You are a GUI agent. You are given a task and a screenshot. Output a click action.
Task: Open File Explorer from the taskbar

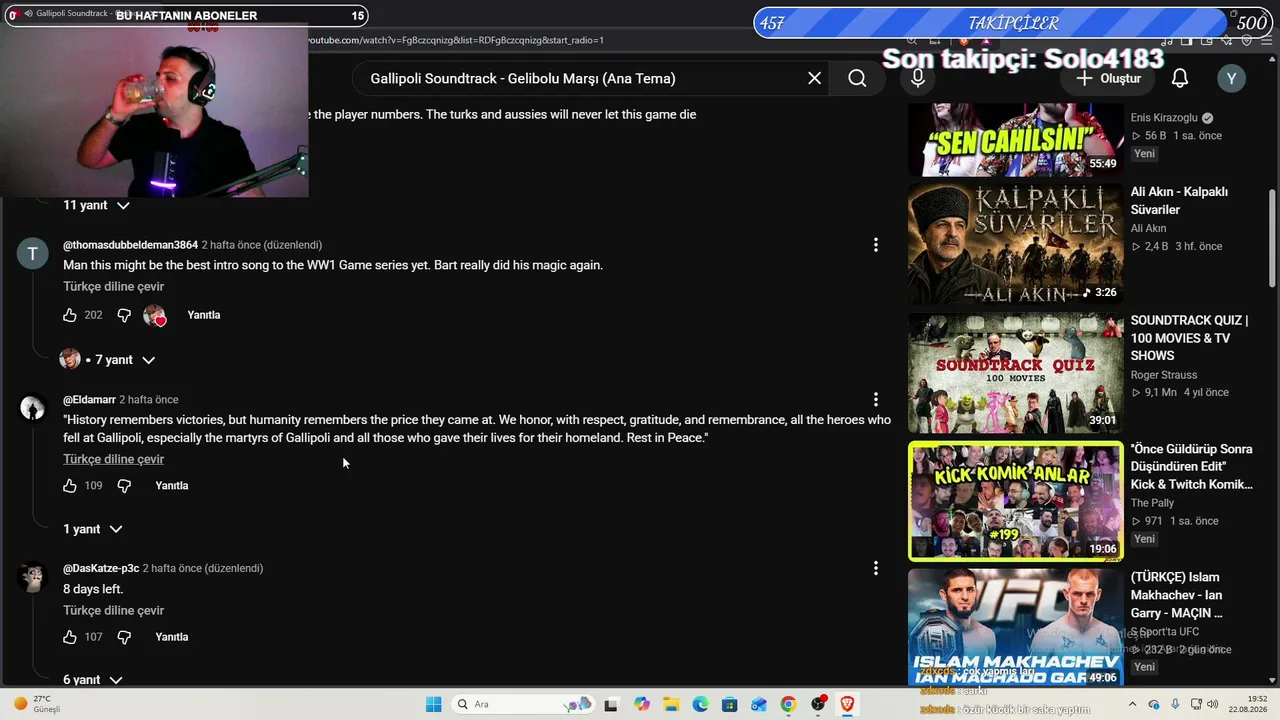[x=671, y=704]
